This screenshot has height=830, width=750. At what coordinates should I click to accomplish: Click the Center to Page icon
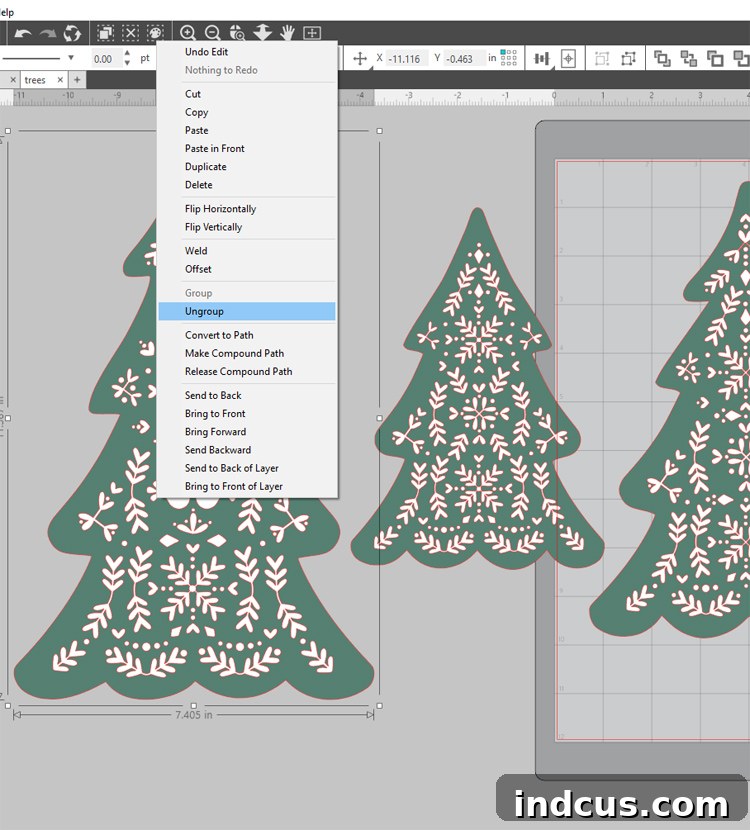(x=568, y=58)
